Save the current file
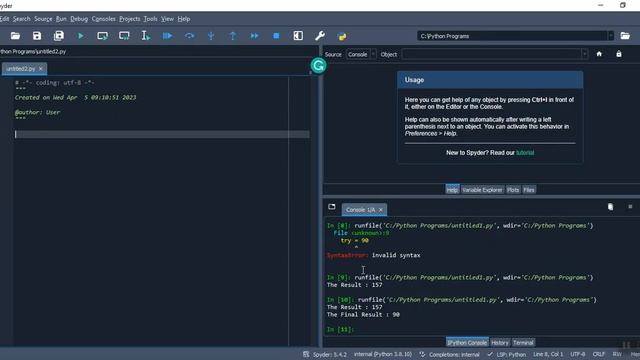This screenshot has width=640, height=360. tap(37, 36)
